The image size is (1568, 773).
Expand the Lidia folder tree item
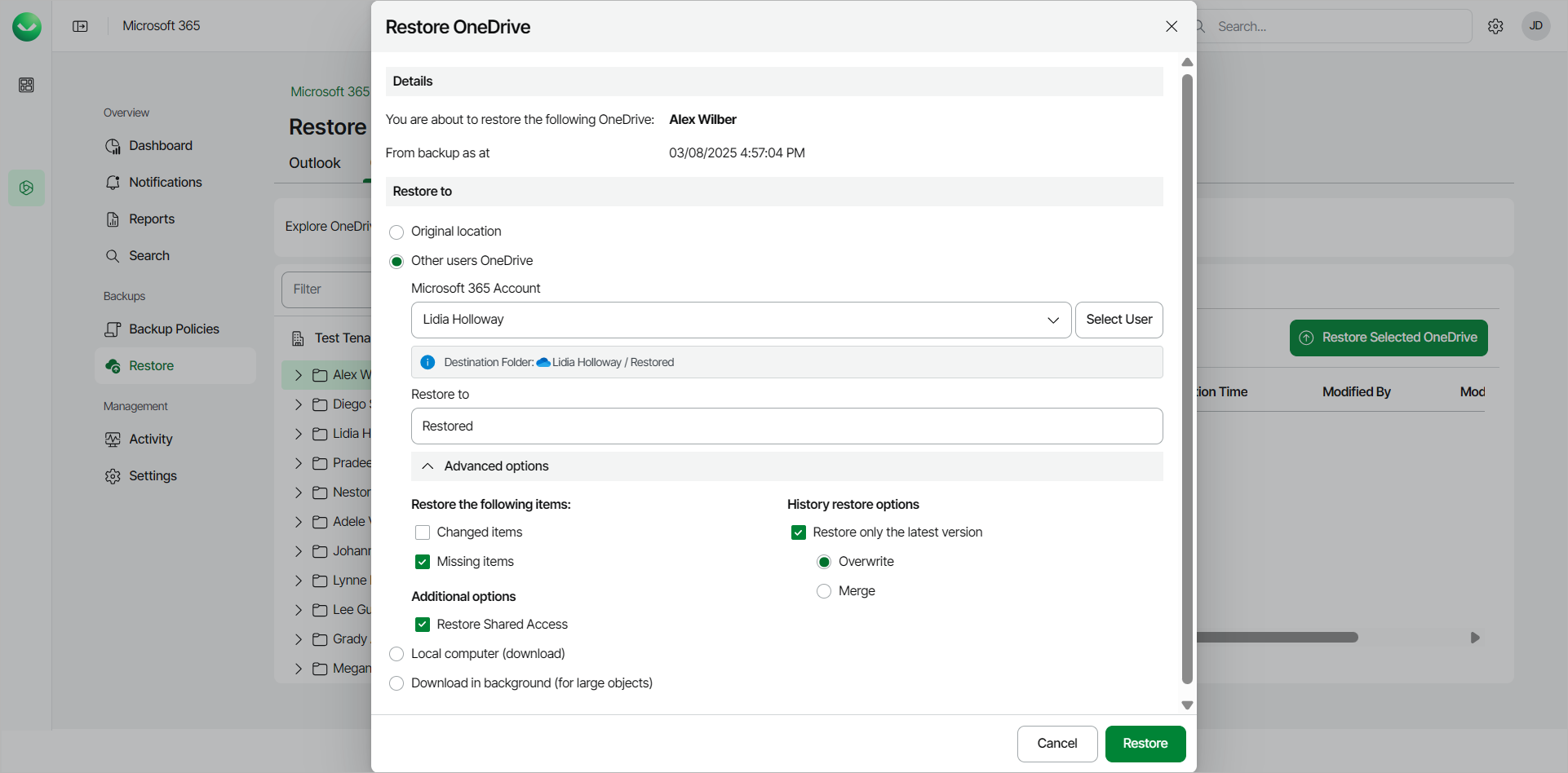[x=299, y=434]
